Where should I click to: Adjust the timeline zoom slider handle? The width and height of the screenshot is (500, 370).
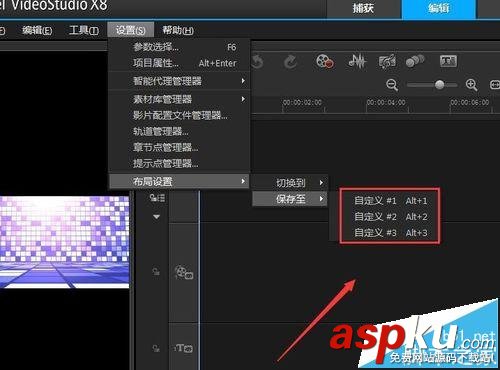pos(440,85)
